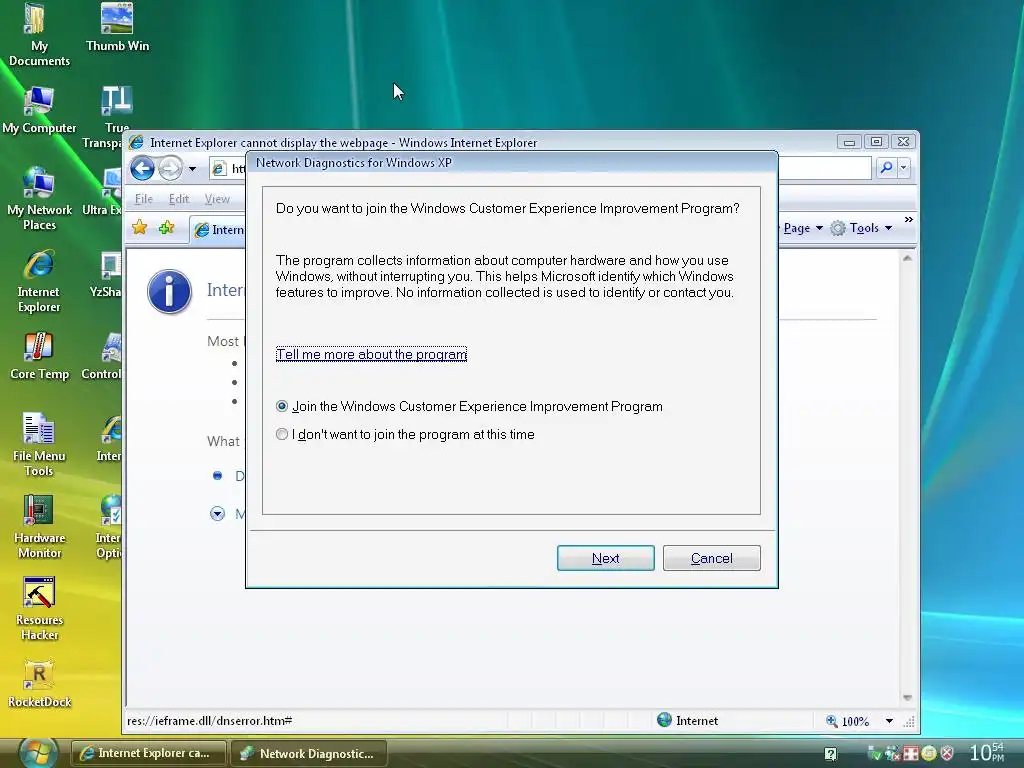The height and width of the screenshot is (768, 1024).
Task: Click the Add to Favorites star-plus icon
Action: [167, 227]
